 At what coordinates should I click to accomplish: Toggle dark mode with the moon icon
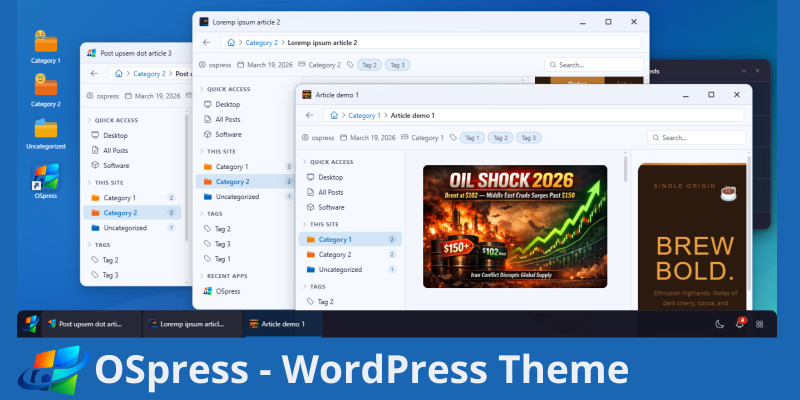pyautogui.click(x=720, y=324)
